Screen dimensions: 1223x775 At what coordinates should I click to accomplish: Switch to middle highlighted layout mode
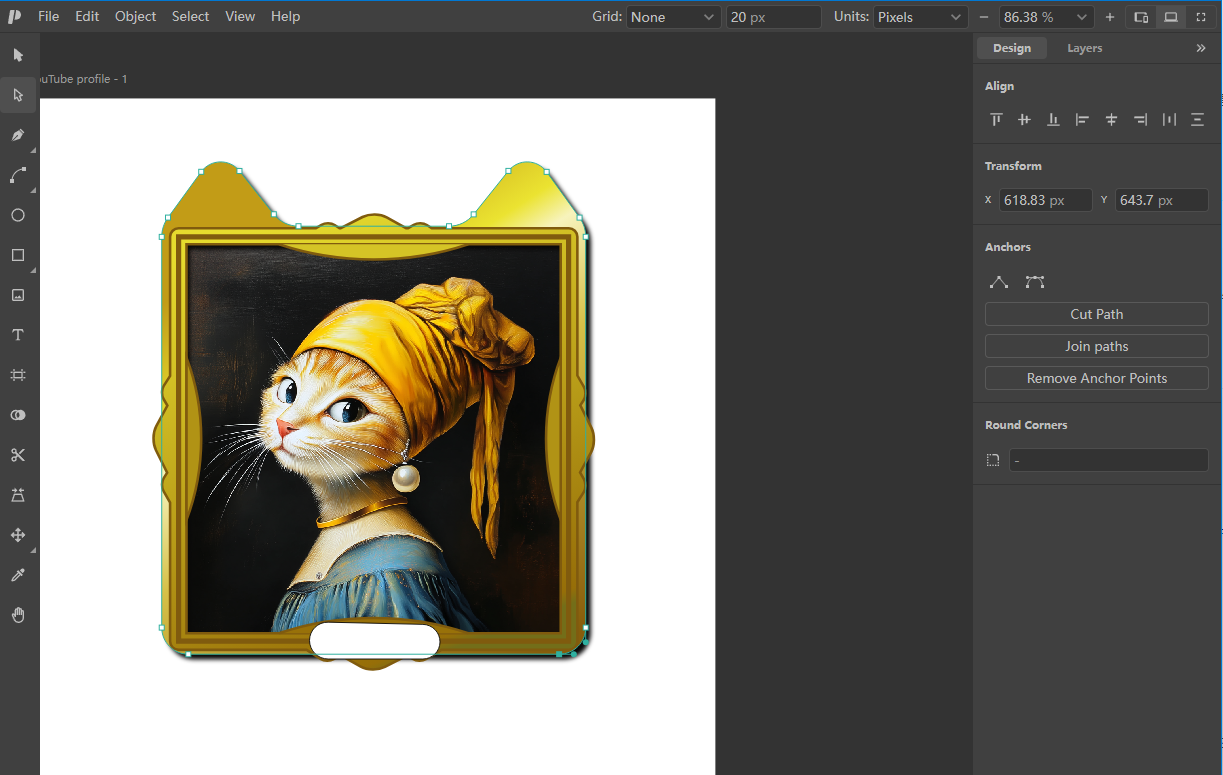click(x=1171, y=17)
